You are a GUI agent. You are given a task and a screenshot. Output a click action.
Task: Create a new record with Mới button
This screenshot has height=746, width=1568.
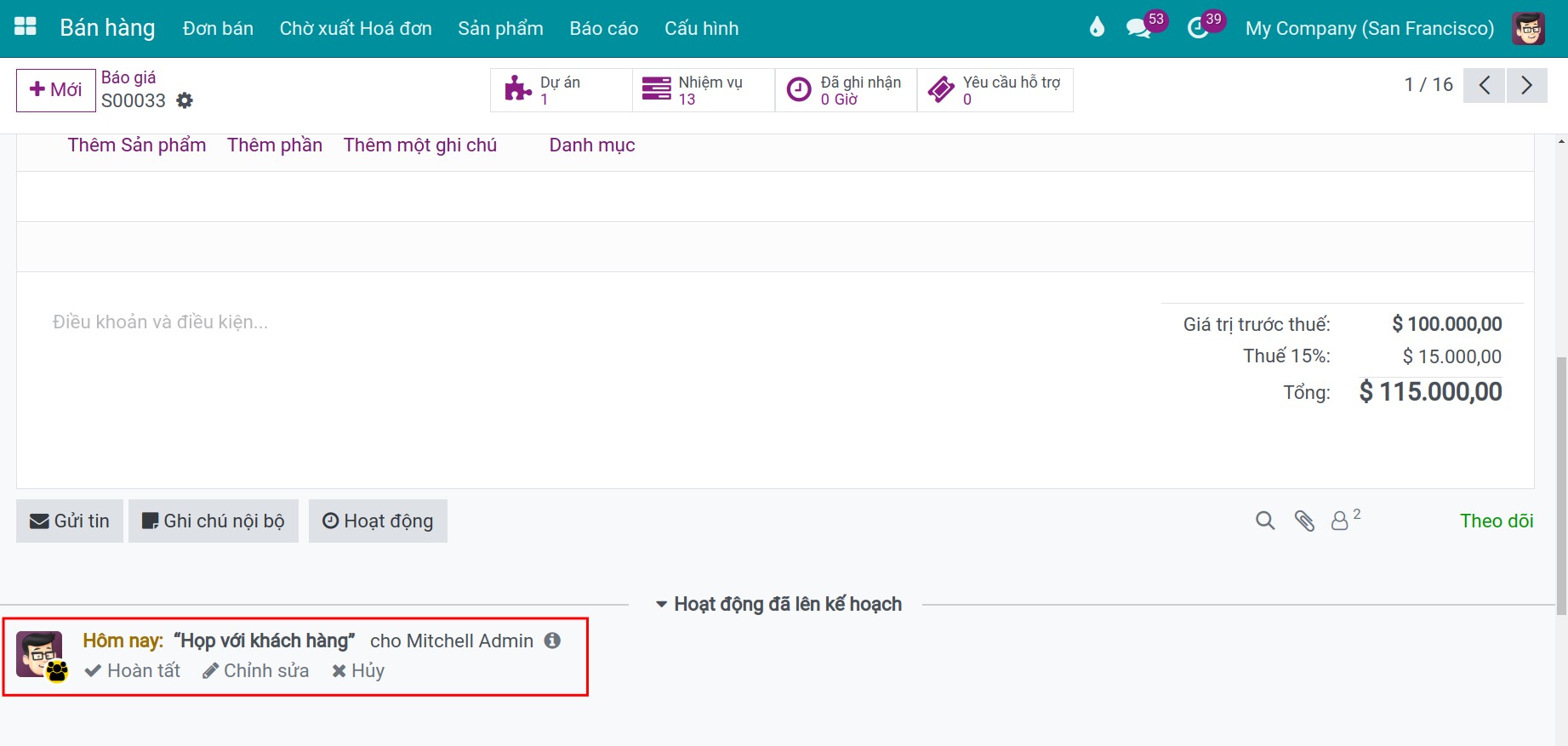click(x=56, y=89)
